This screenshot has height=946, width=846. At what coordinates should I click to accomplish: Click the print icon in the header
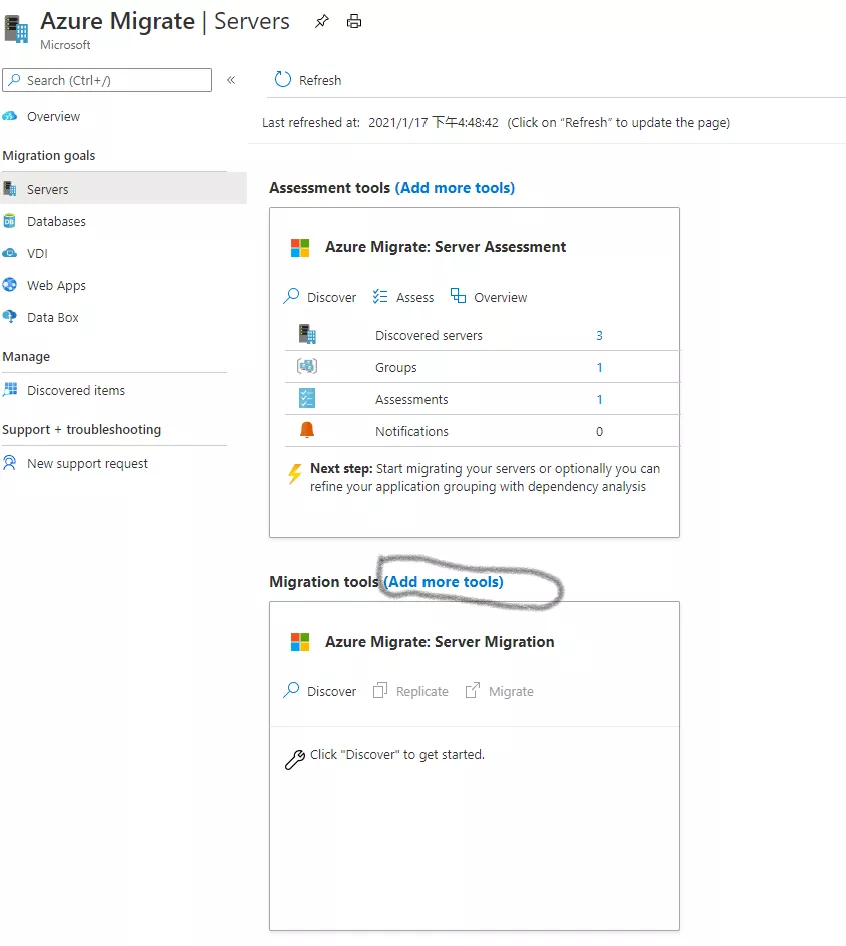(x=354, y=20)
